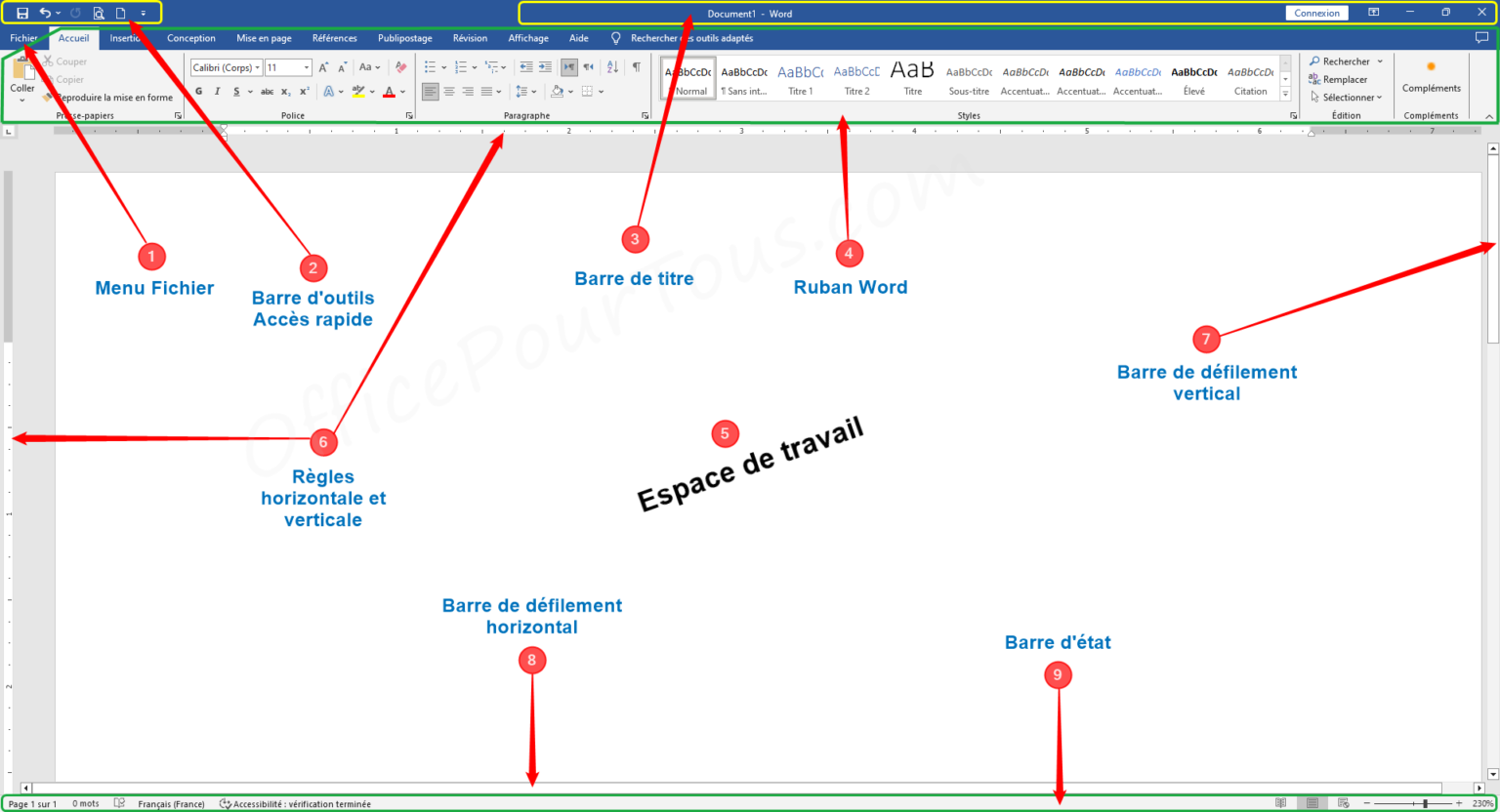Click the Subscript icon
The height and width of the screenshot is (812, 1500).
coord(285,92)
